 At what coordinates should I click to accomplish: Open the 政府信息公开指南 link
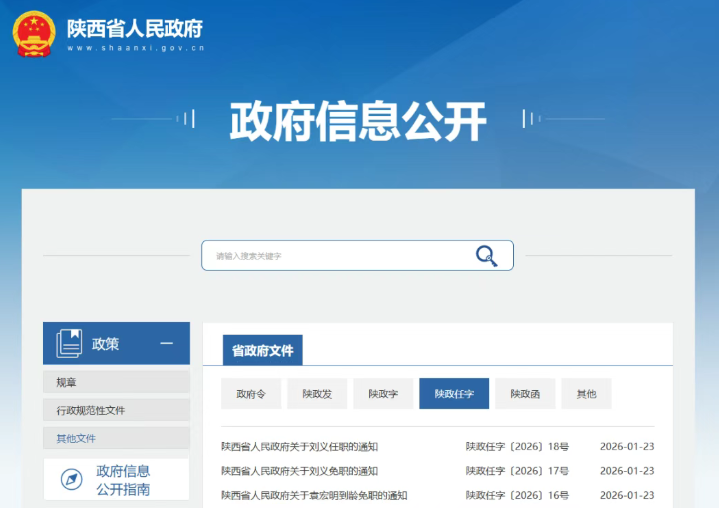pos(123,480)
